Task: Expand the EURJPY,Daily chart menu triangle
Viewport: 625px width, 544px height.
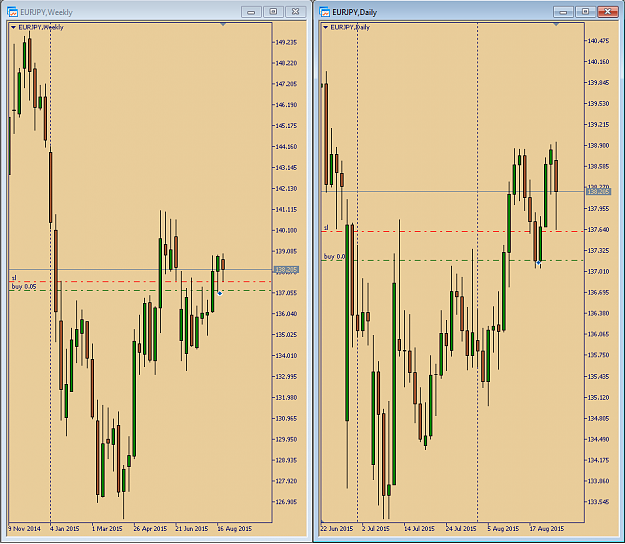Action: (325, 27)
